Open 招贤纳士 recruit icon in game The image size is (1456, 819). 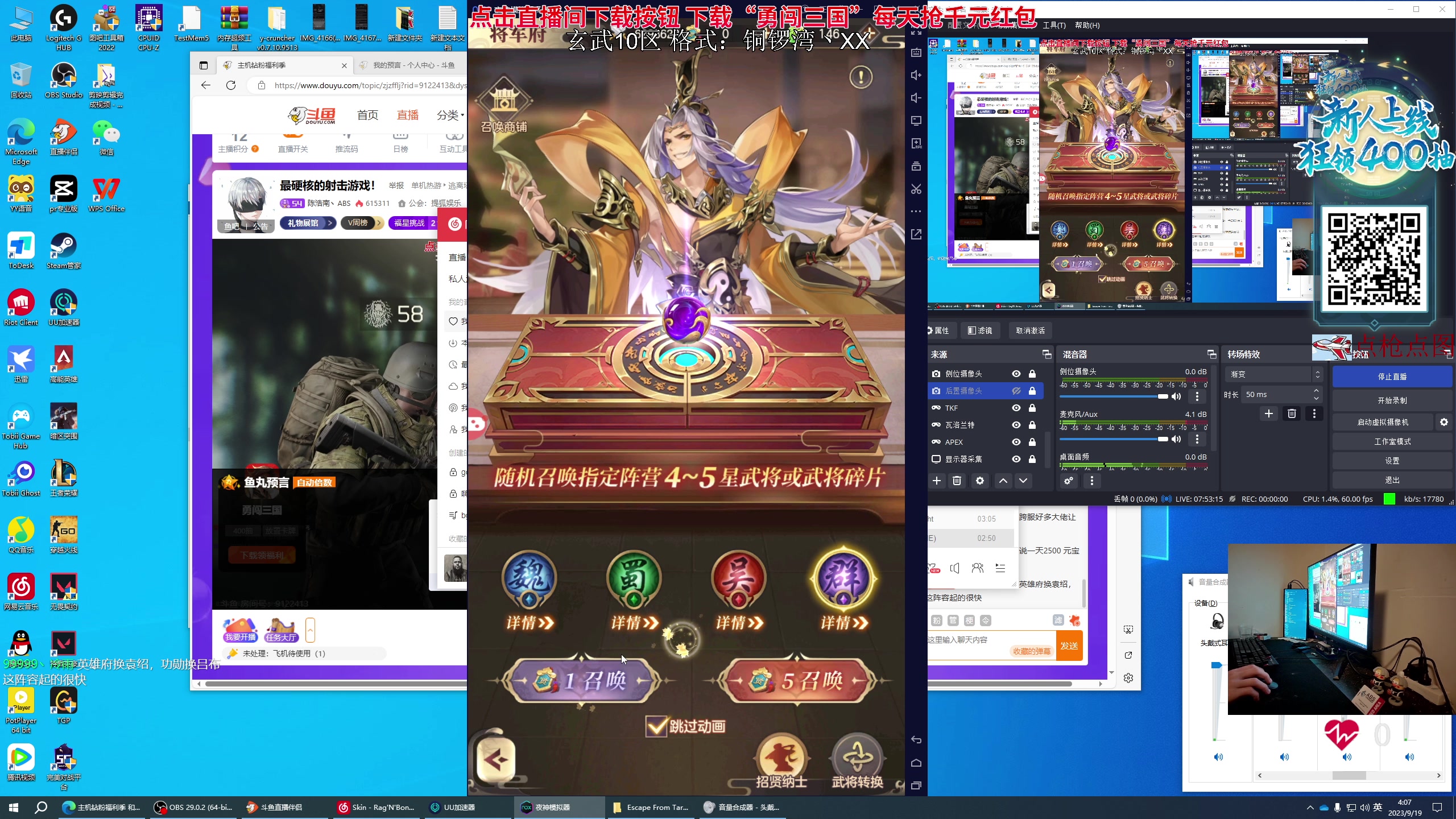click(x=781, y=762)
